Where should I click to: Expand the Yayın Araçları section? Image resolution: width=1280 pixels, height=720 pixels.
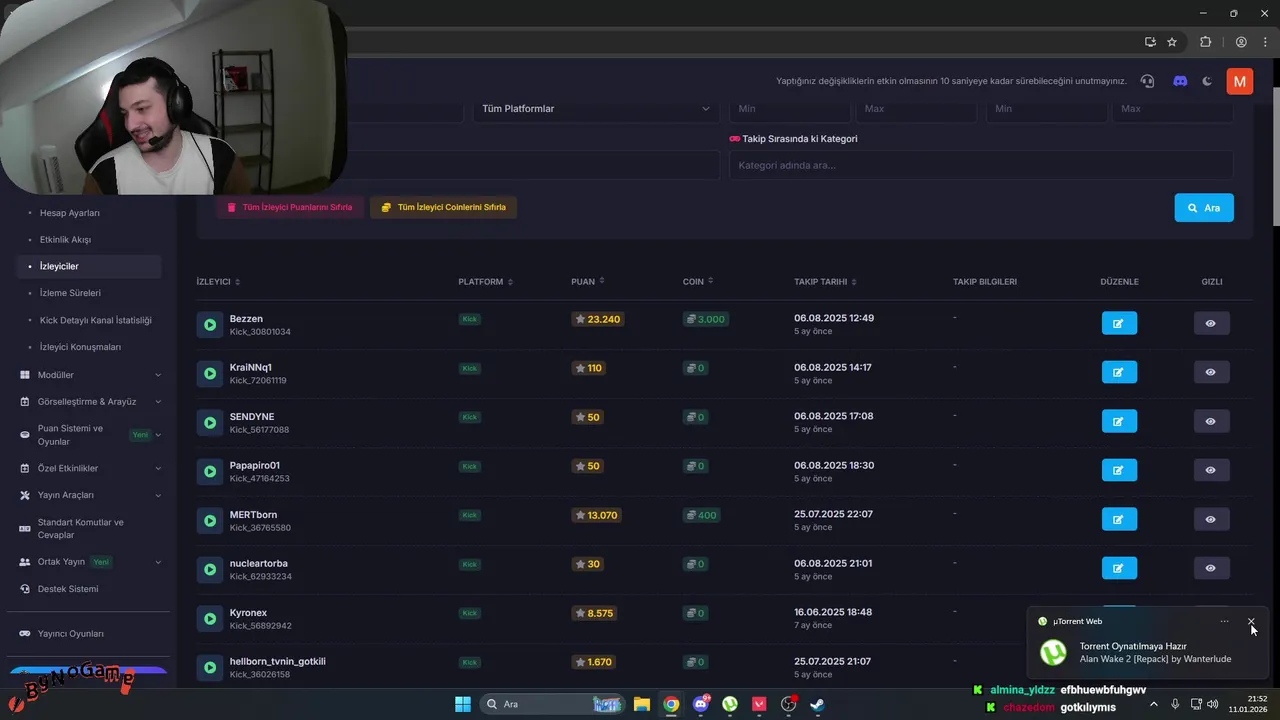click(90, 495)
